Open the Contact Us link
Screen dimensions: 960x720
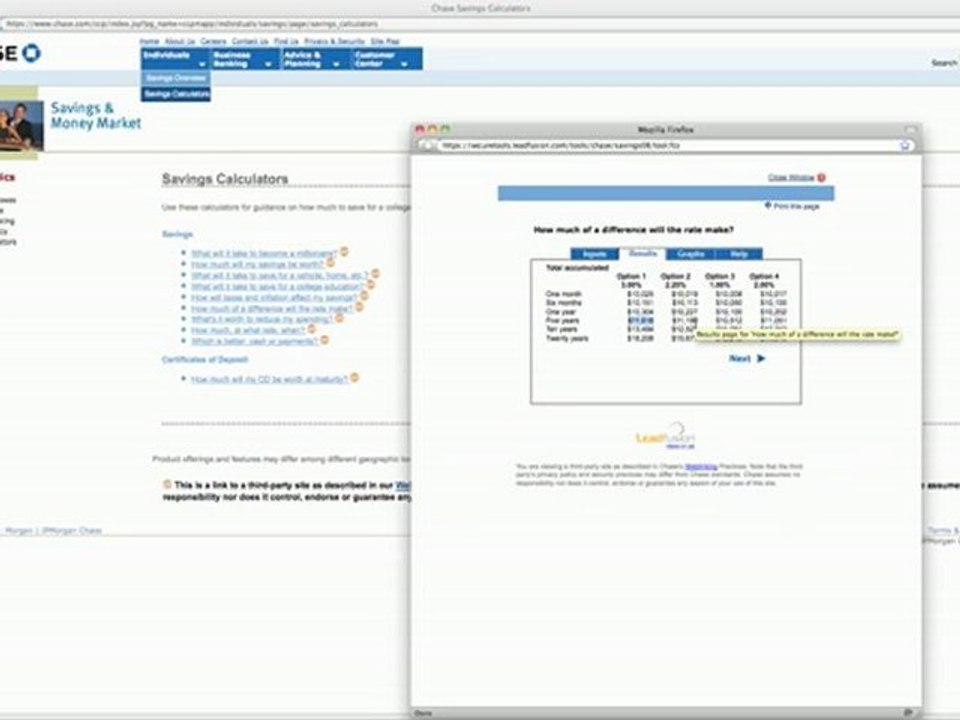point(250,42)
